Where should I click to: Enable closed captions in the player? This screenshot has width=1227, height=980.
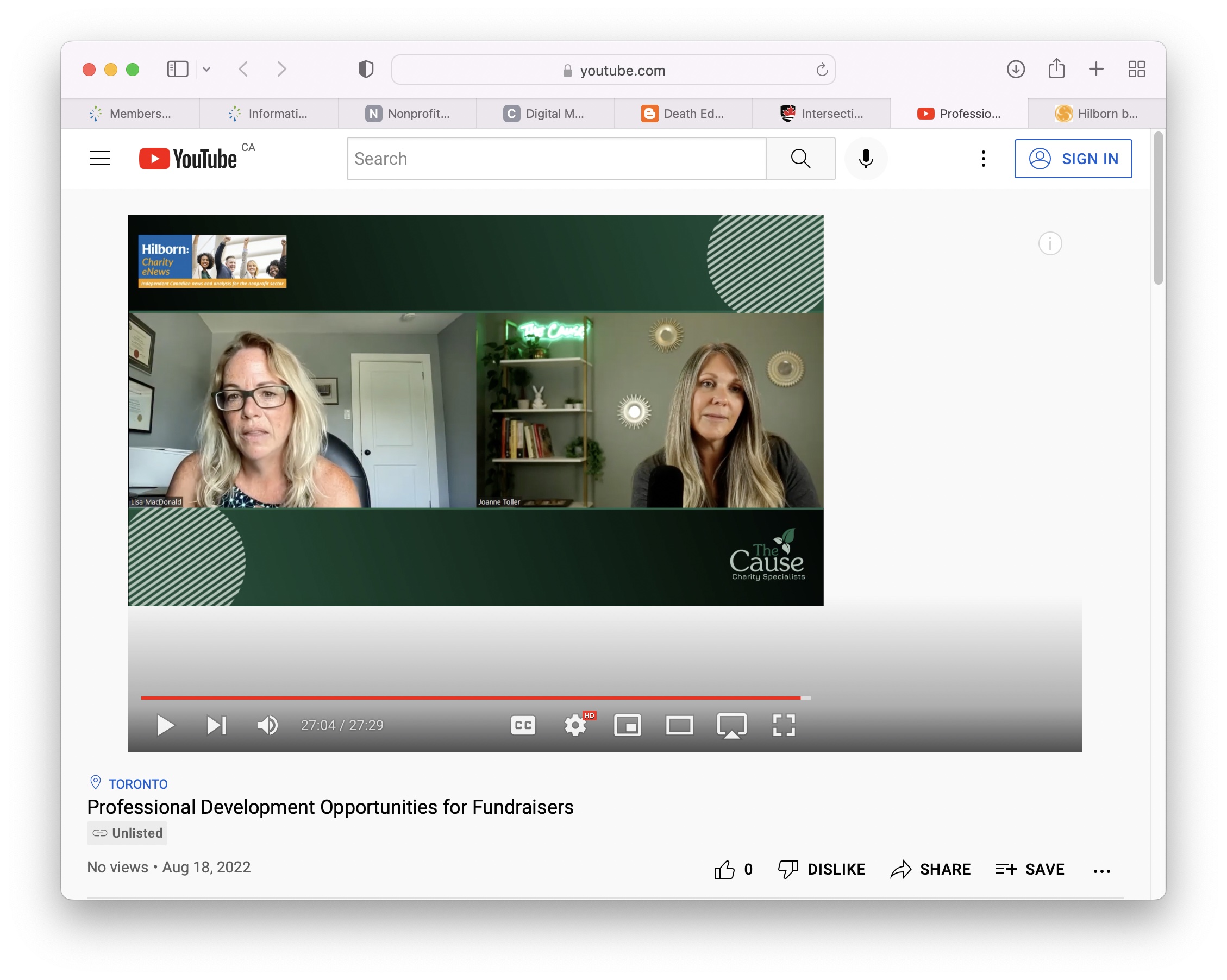[523, 725]
